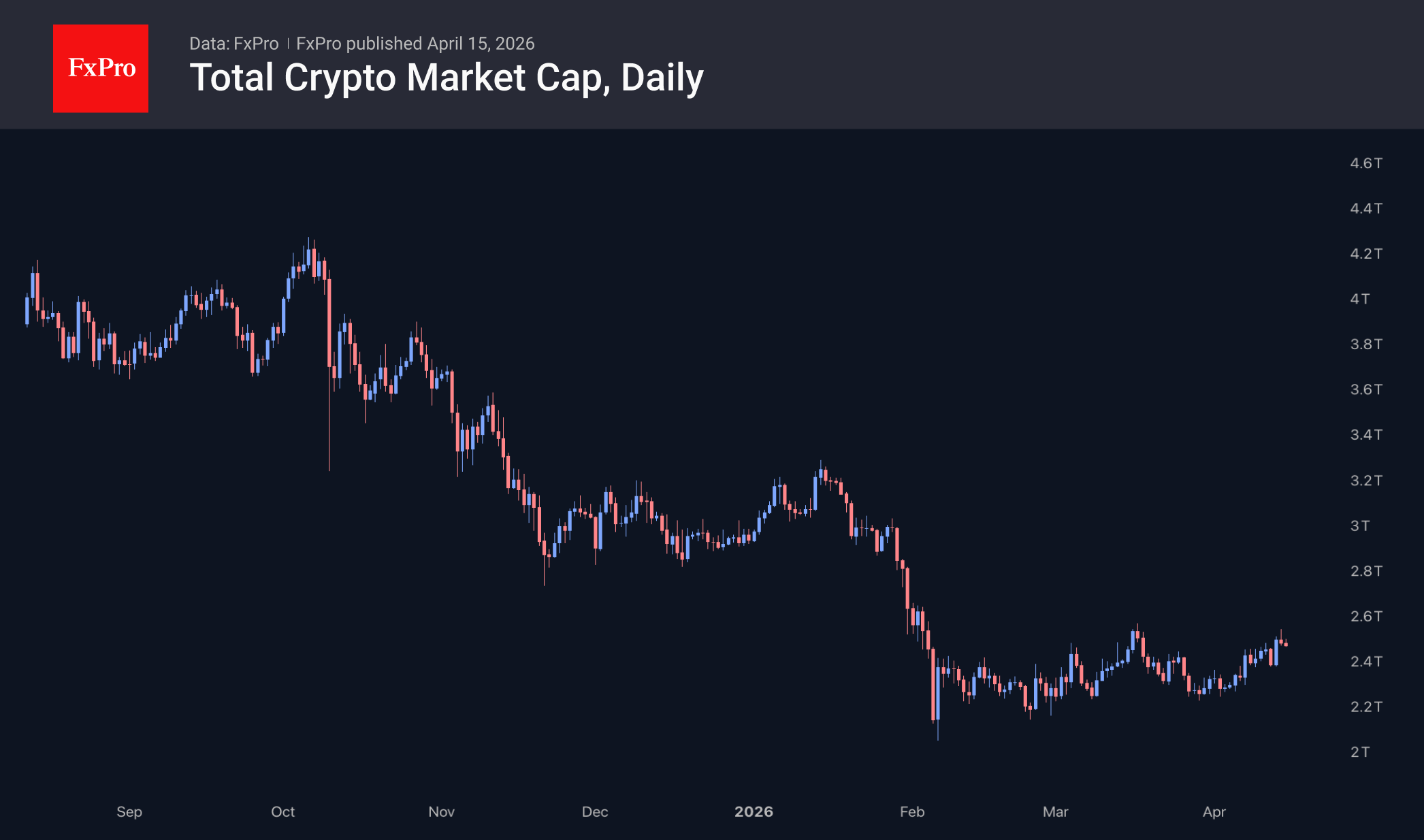The height and width of the screenshot is (840, 1424).
Task: Select the Dec label on time axis
Action: pyautogui.click(x=595, y=811)
